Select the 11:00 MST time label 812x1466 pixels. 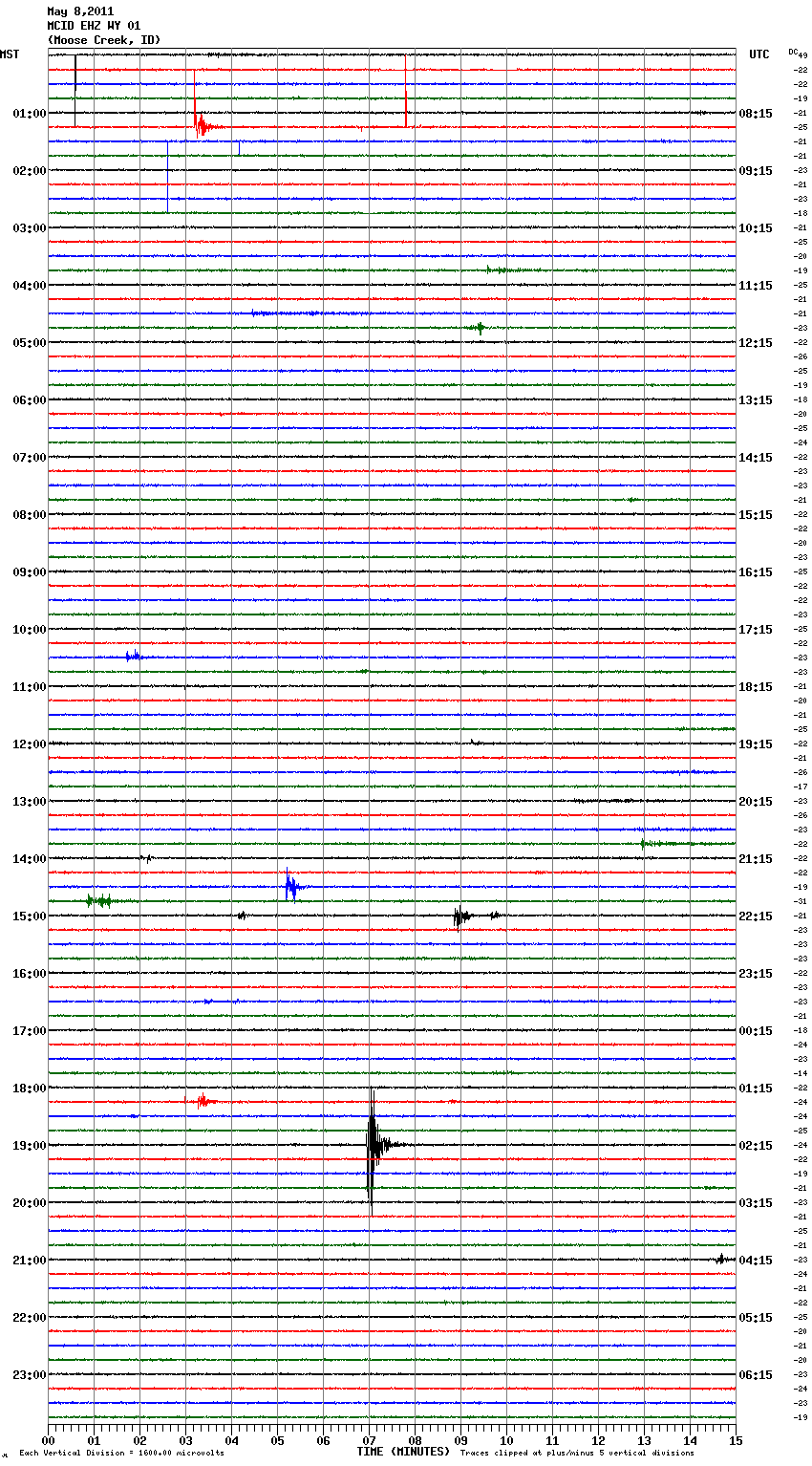(29, 686)
